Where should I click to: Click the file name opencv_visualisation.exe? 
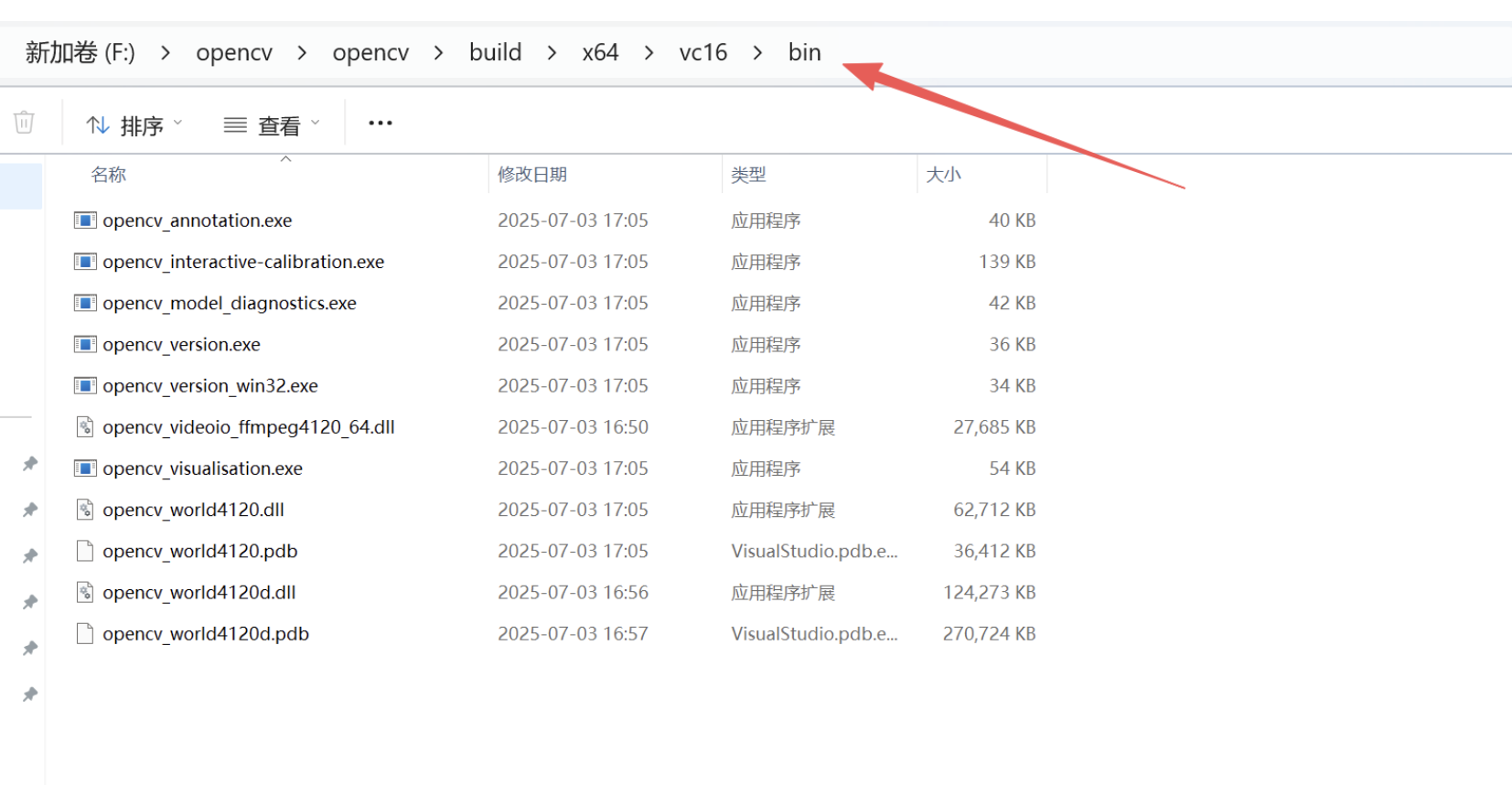(x=203, y=468)
